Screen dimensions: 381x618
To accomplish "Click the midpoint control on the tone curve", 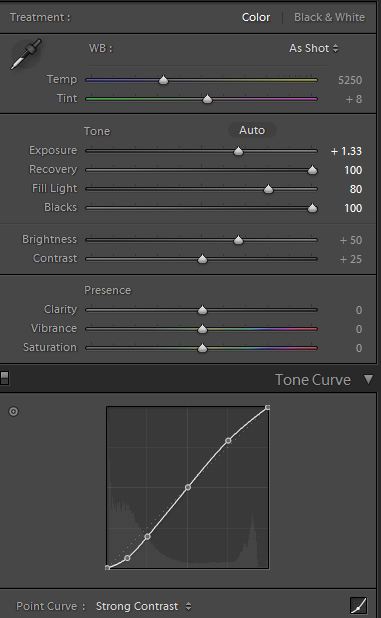I will click(188, 488).
